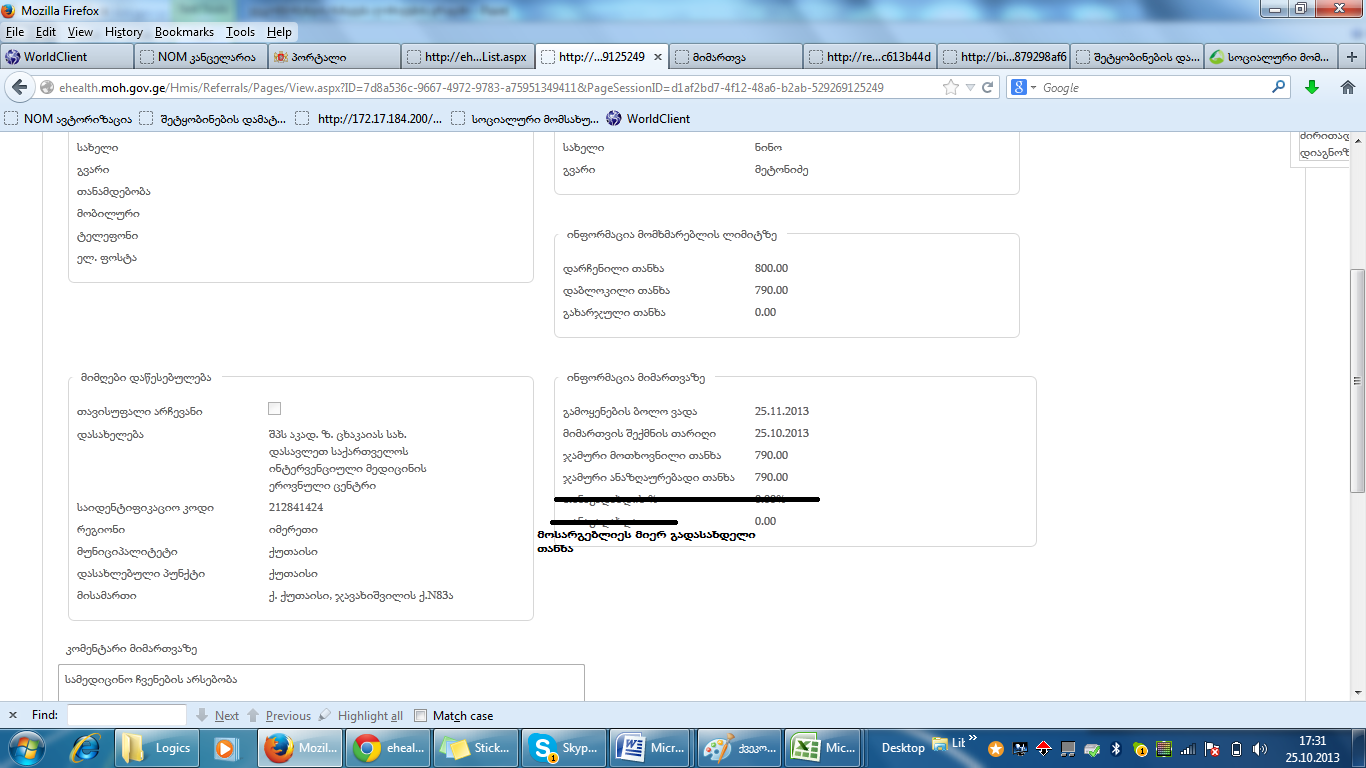Viewport: 1366px width, 768px height.
Task: Toggle the თავისუფალი არჩევანი checkbox
Action: 275,409
